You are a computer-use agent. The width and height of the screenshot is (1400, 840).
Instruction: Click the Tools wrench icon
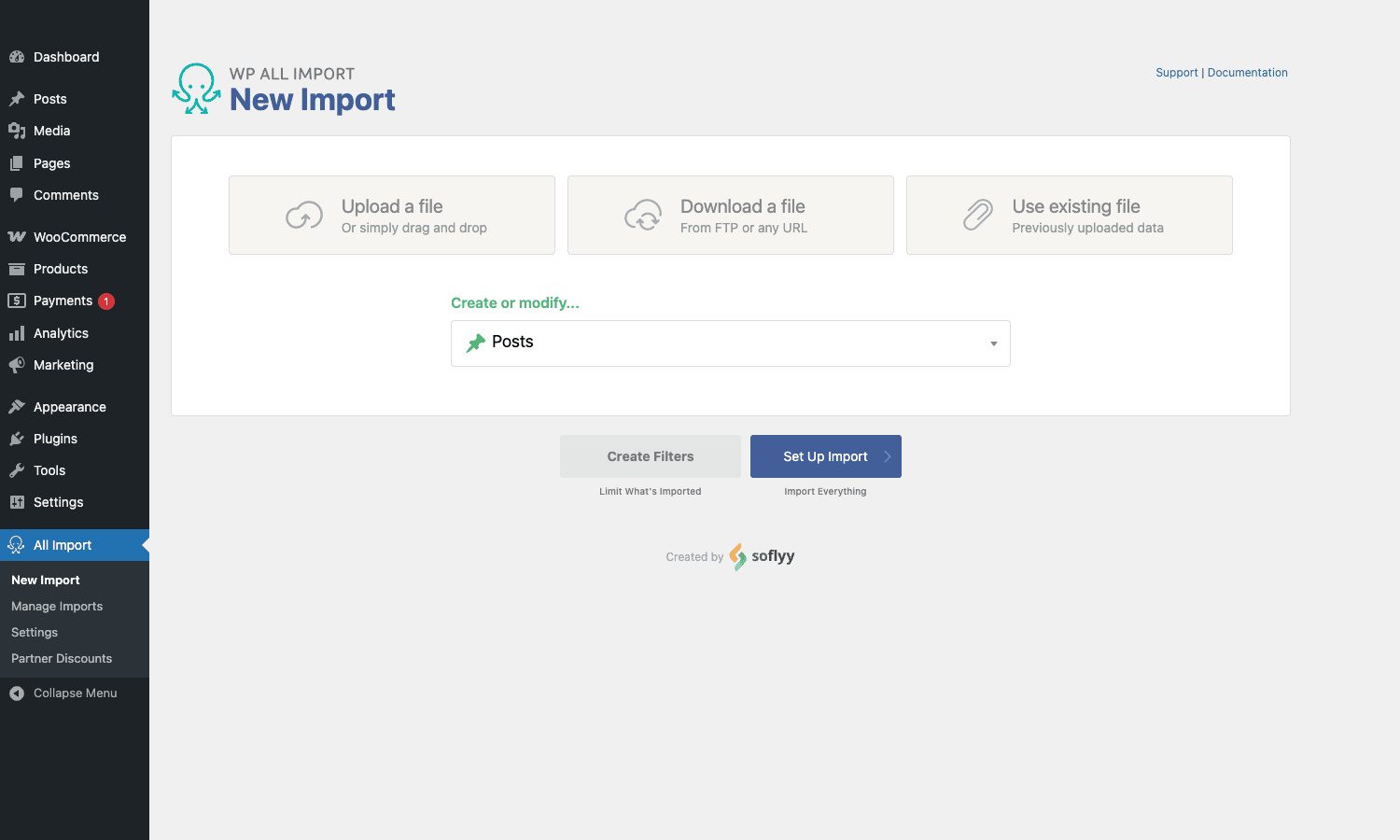point(17,470)
